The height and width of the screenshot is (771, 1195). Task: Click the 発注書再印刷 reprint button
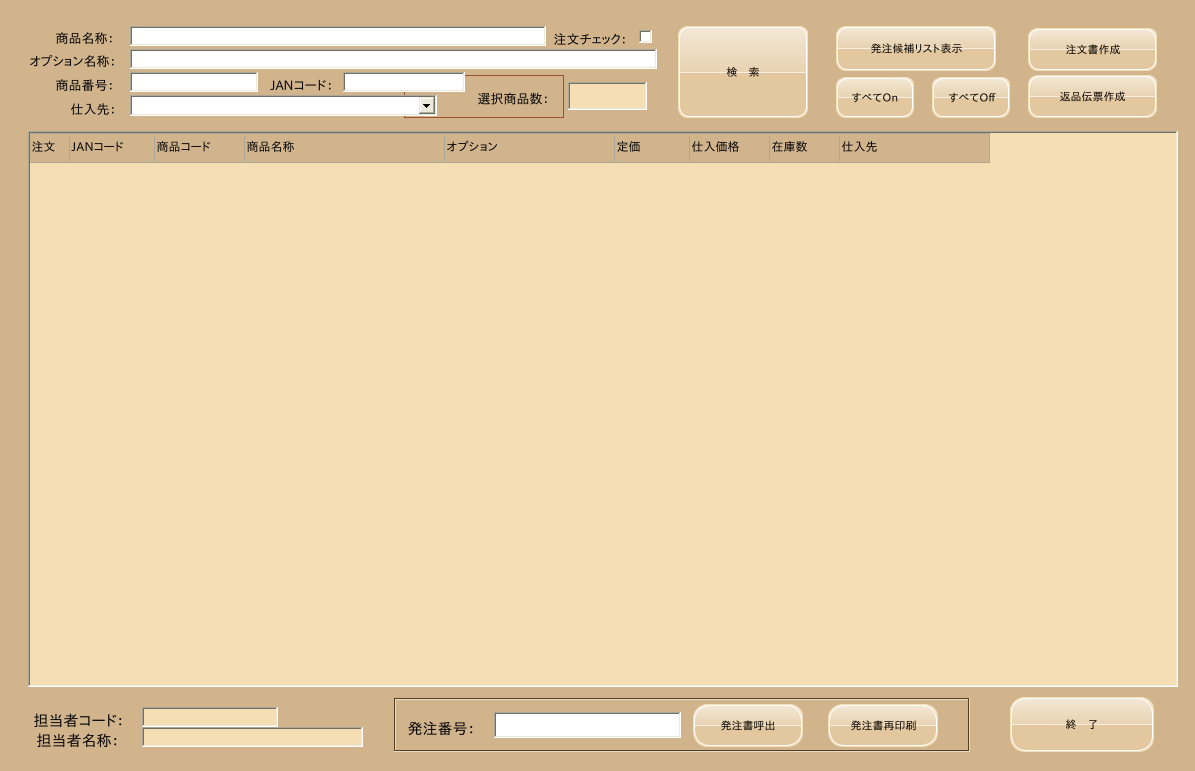click(883, 725)
